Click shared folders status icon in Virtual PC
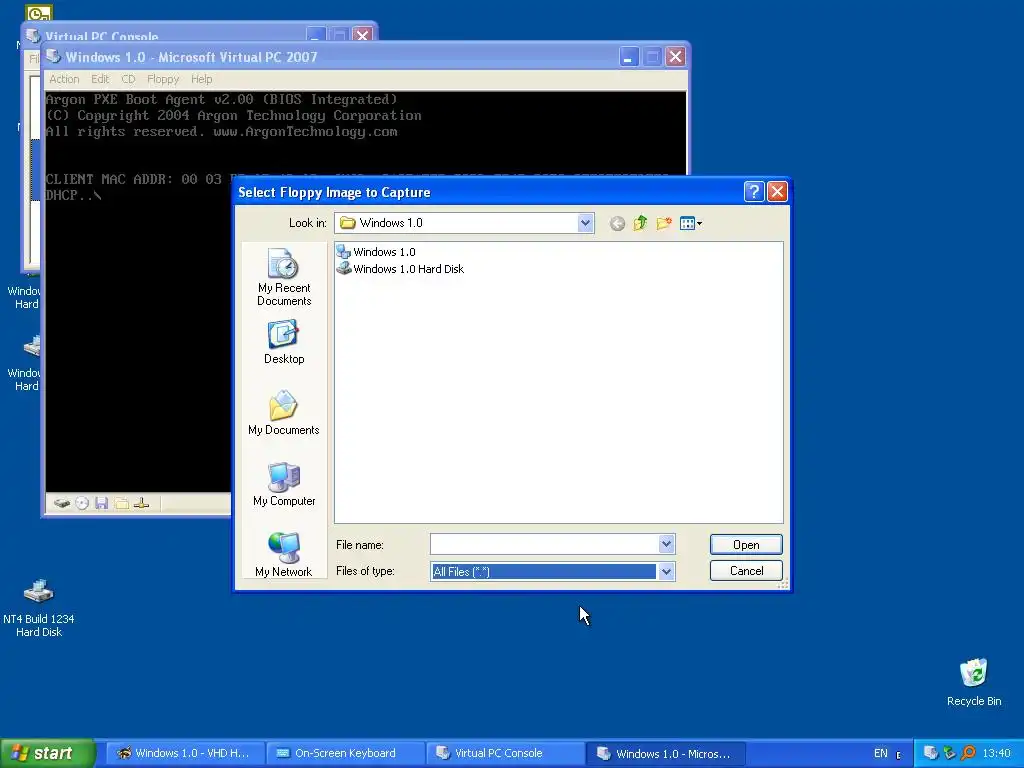The height and width of the screenshot is (768, 1024). tap(121, 503)
